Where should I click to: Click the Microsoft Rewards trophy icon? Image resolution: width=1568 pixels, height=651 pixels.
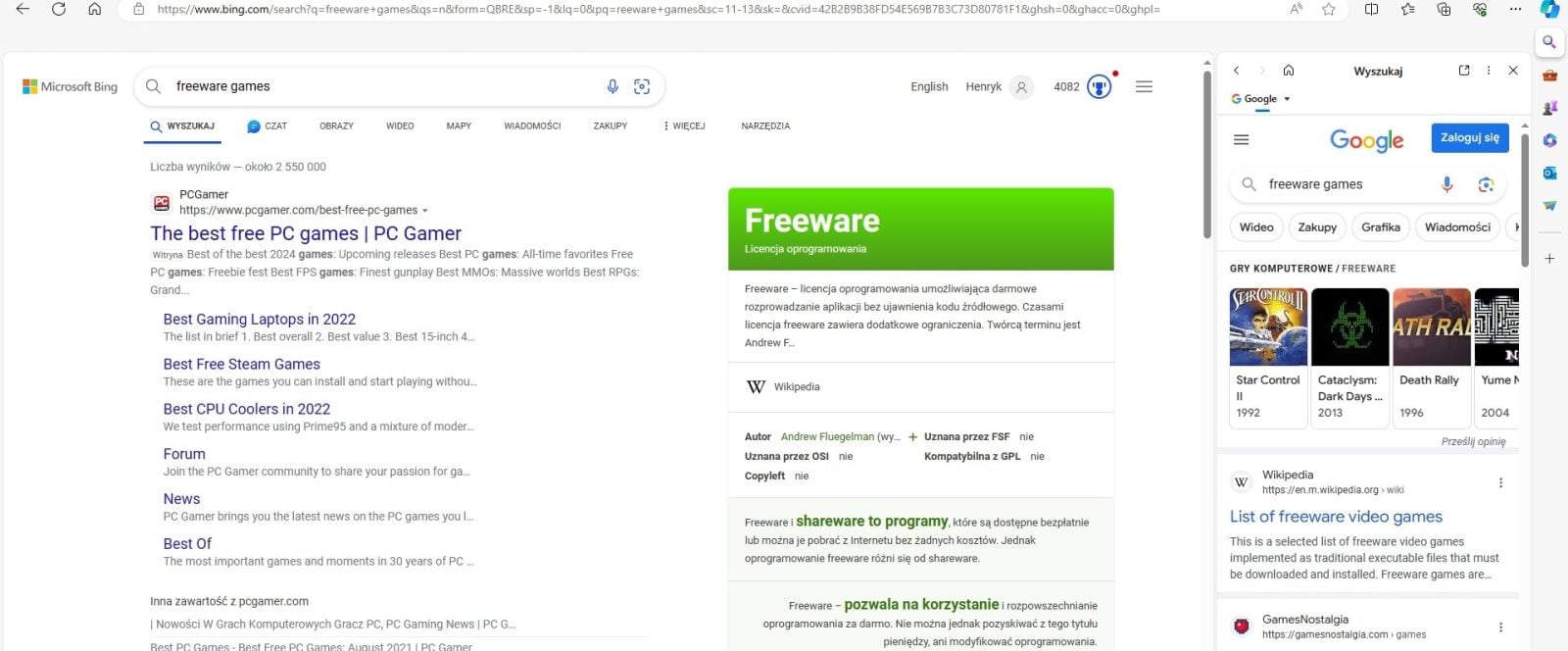point(1100,87)
